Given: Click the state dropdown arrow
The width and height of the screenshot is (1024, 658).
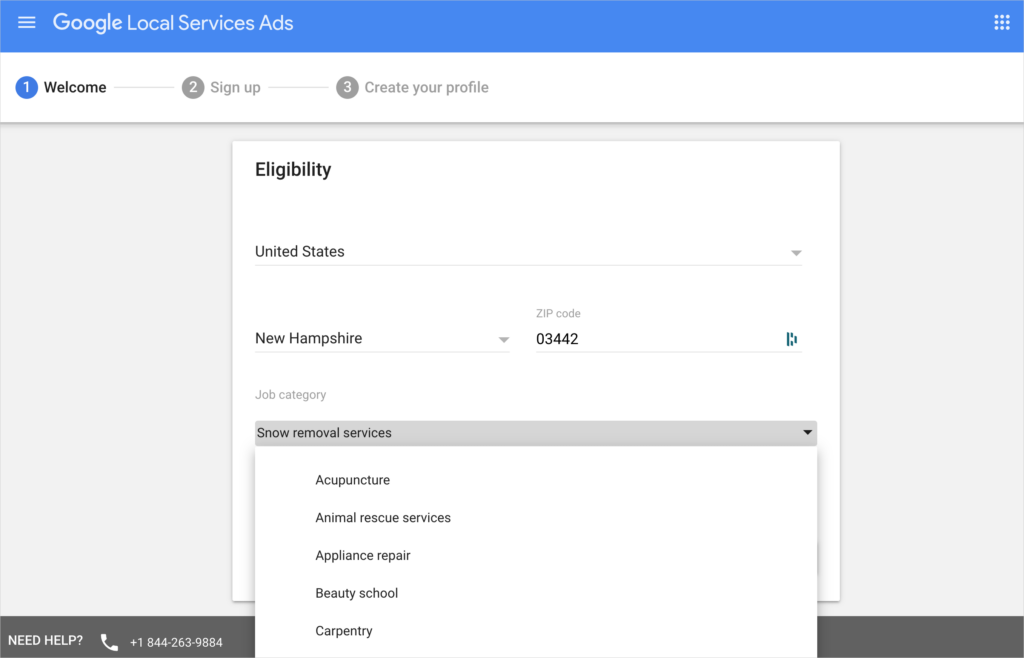Looking at the screenshot, I should [504, 340].
